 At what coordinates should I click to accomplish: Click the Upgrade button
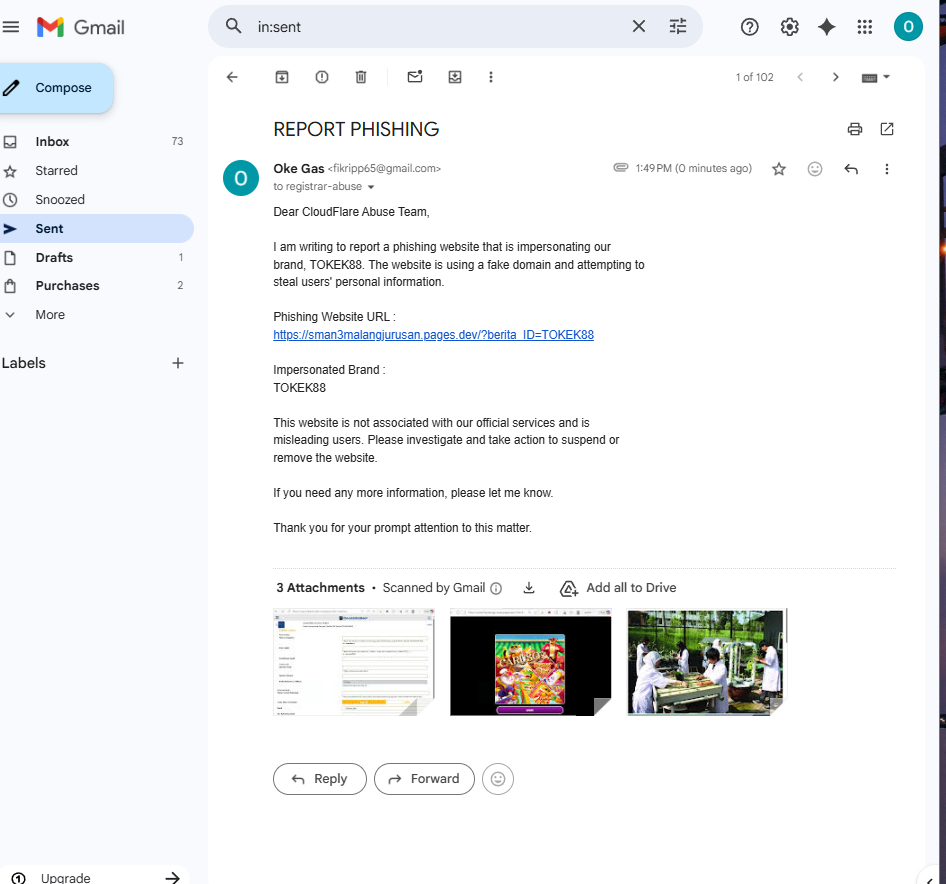97,877
